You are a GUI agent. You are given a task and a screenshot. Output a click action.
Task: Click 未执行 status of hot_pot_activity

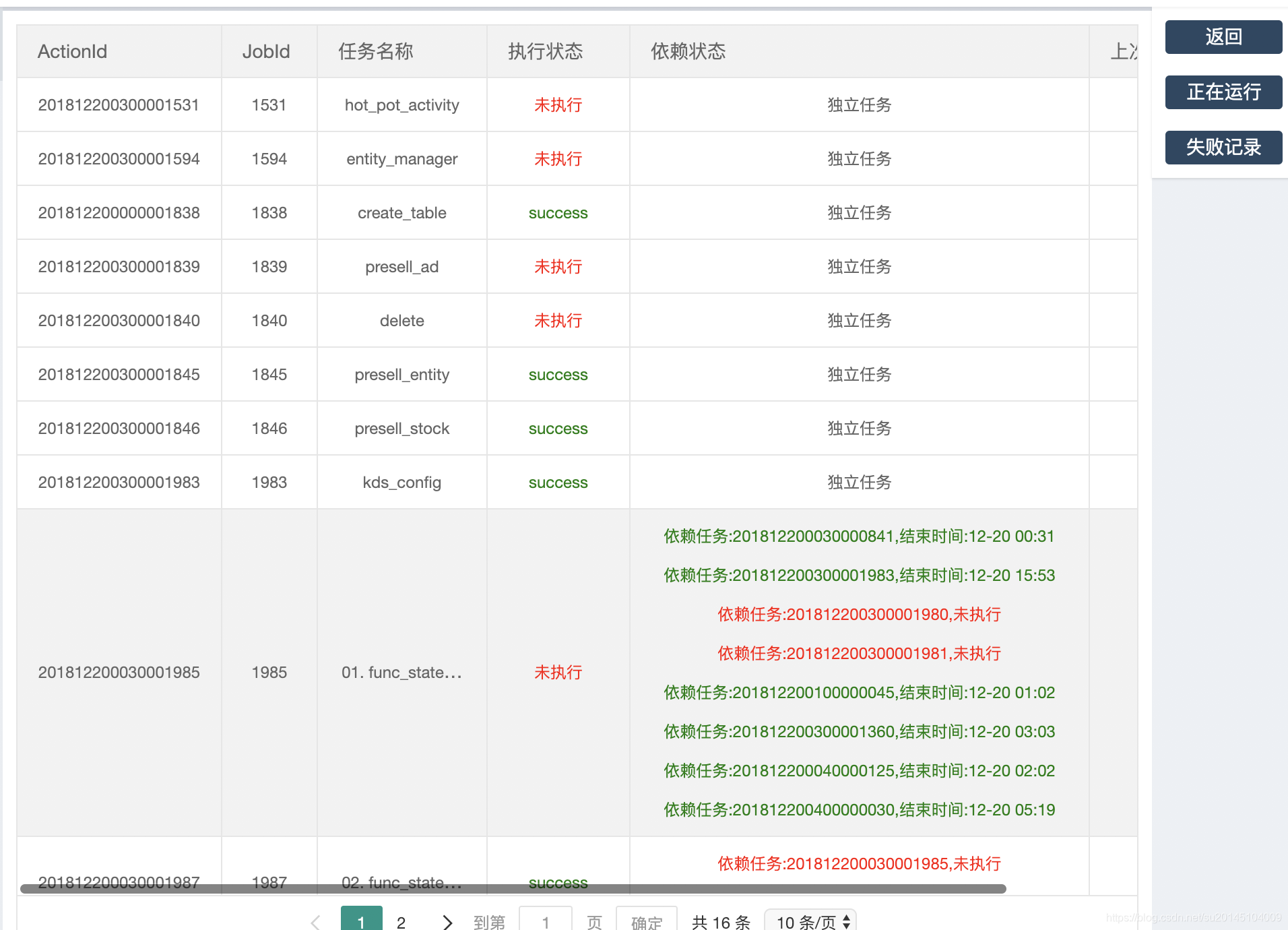[x=558, y=105]
